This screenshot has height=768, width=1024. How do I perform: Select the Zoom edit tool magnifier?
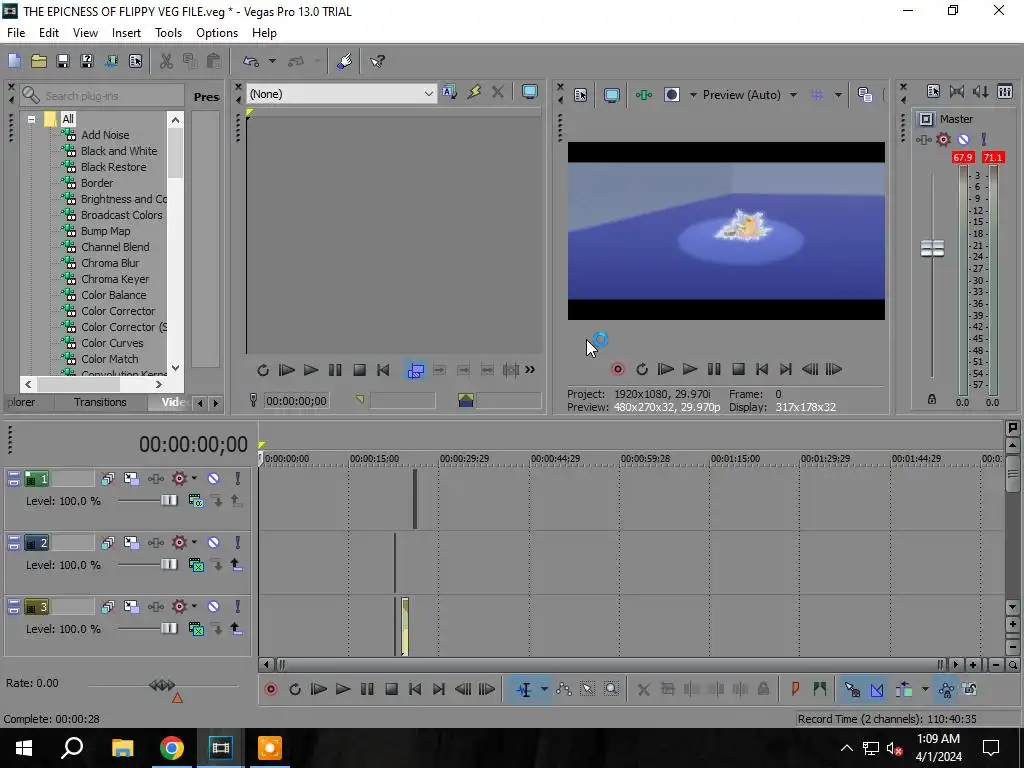611,689
